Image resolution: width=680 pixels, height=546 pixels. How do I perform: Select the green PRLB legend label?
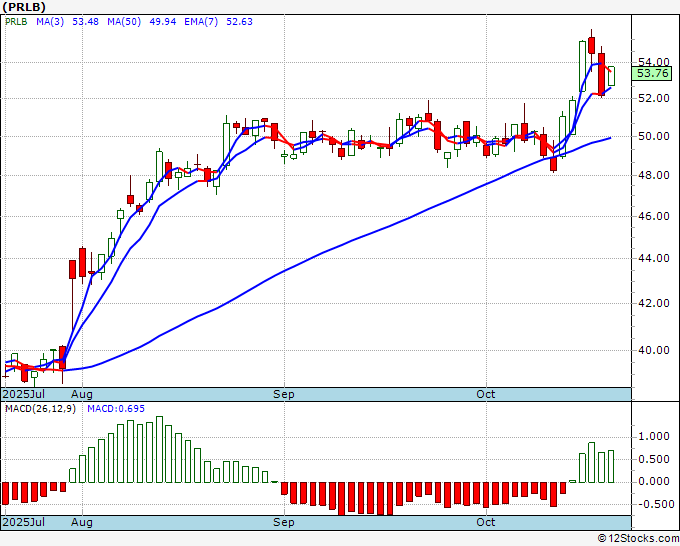(x=16, y=22)
